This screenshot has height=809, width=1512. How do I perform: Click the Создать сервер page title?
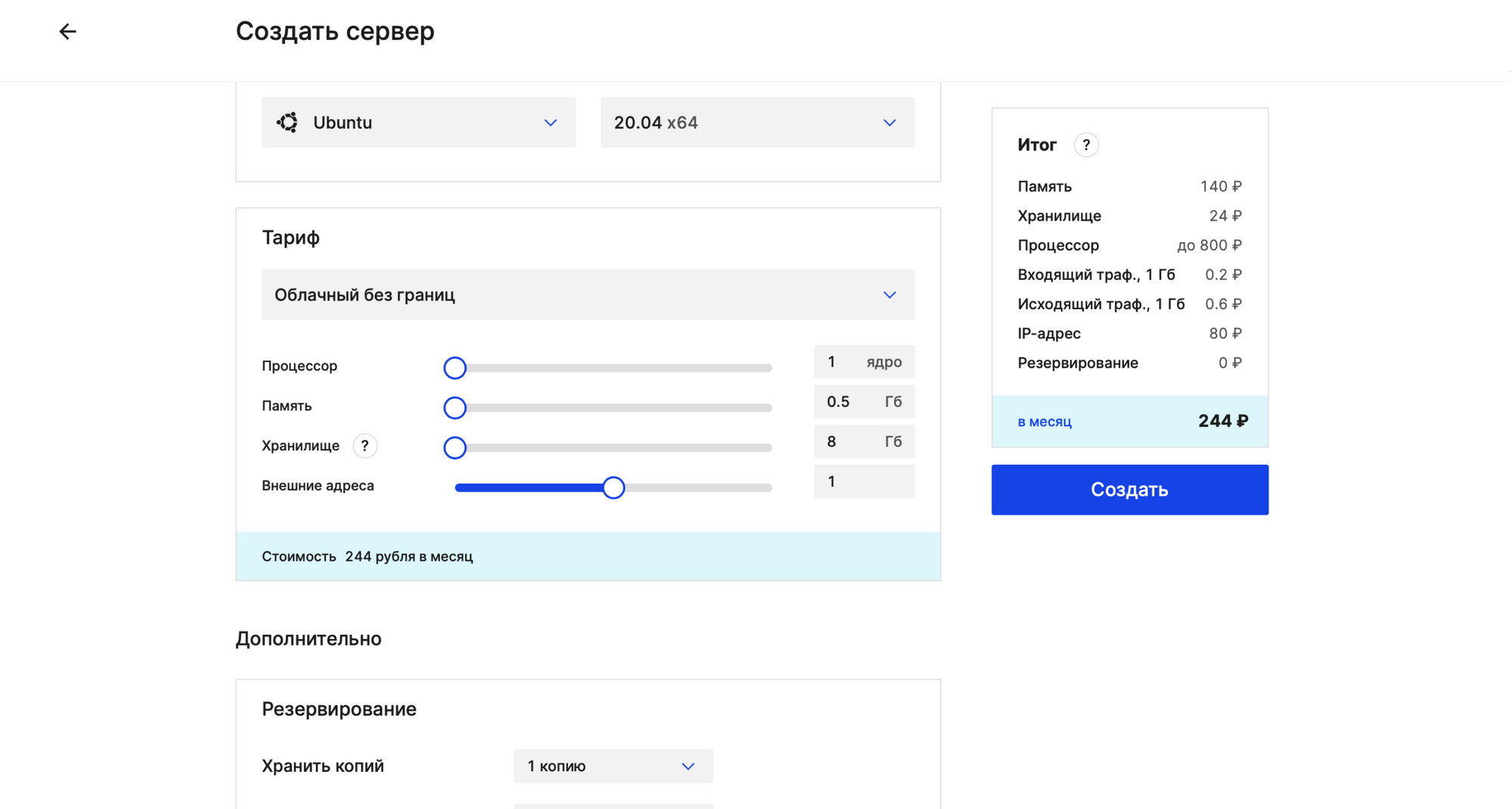(335, 31)
